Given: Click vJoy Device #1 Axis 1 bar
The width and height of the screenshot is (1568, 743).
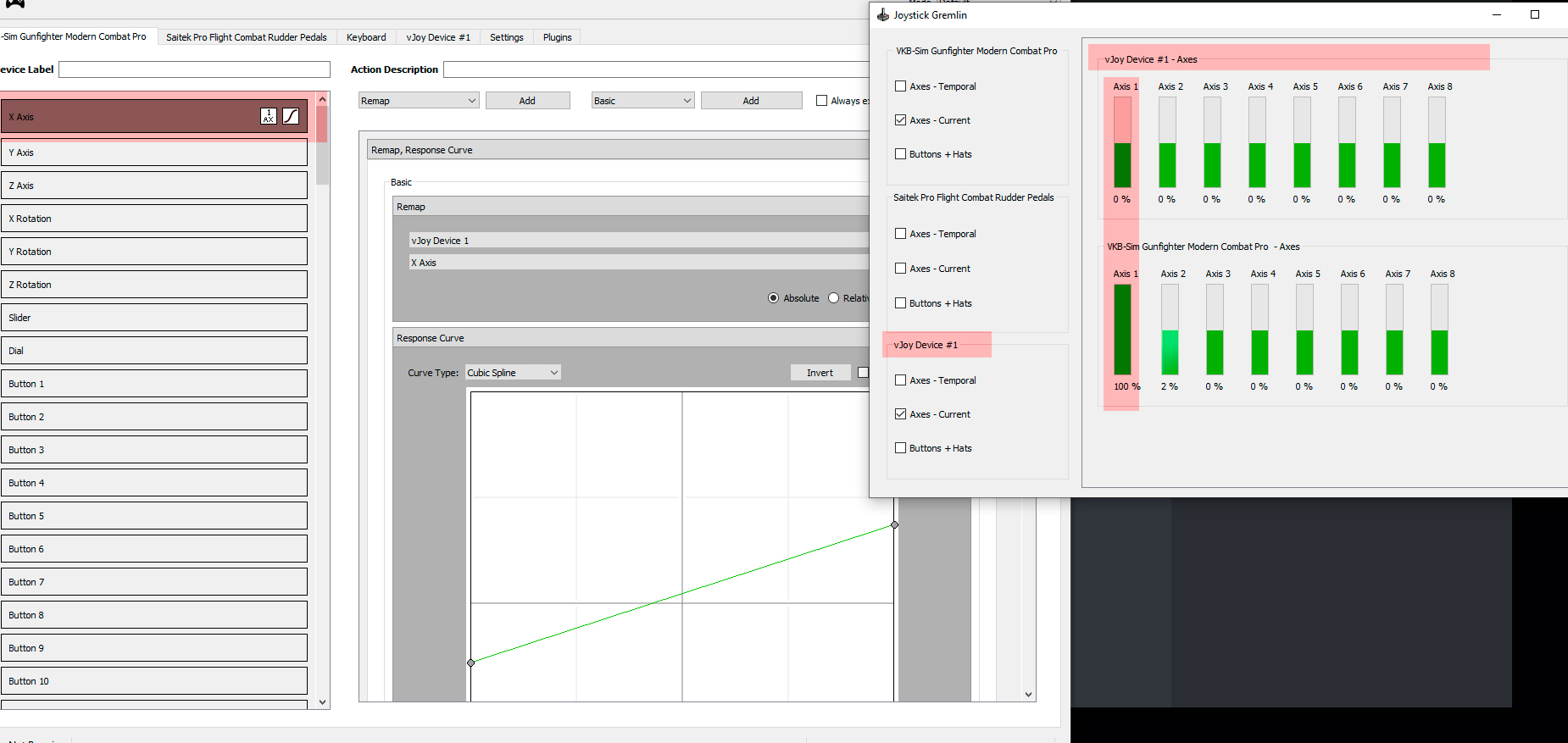Looking at the screenshot, I should pos(1122,142).
